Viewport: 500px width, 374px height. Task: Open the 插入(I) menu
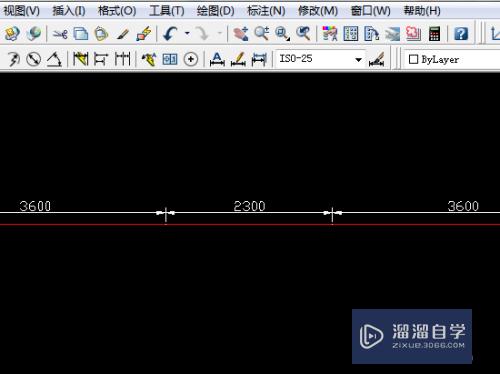coord(69,11)
